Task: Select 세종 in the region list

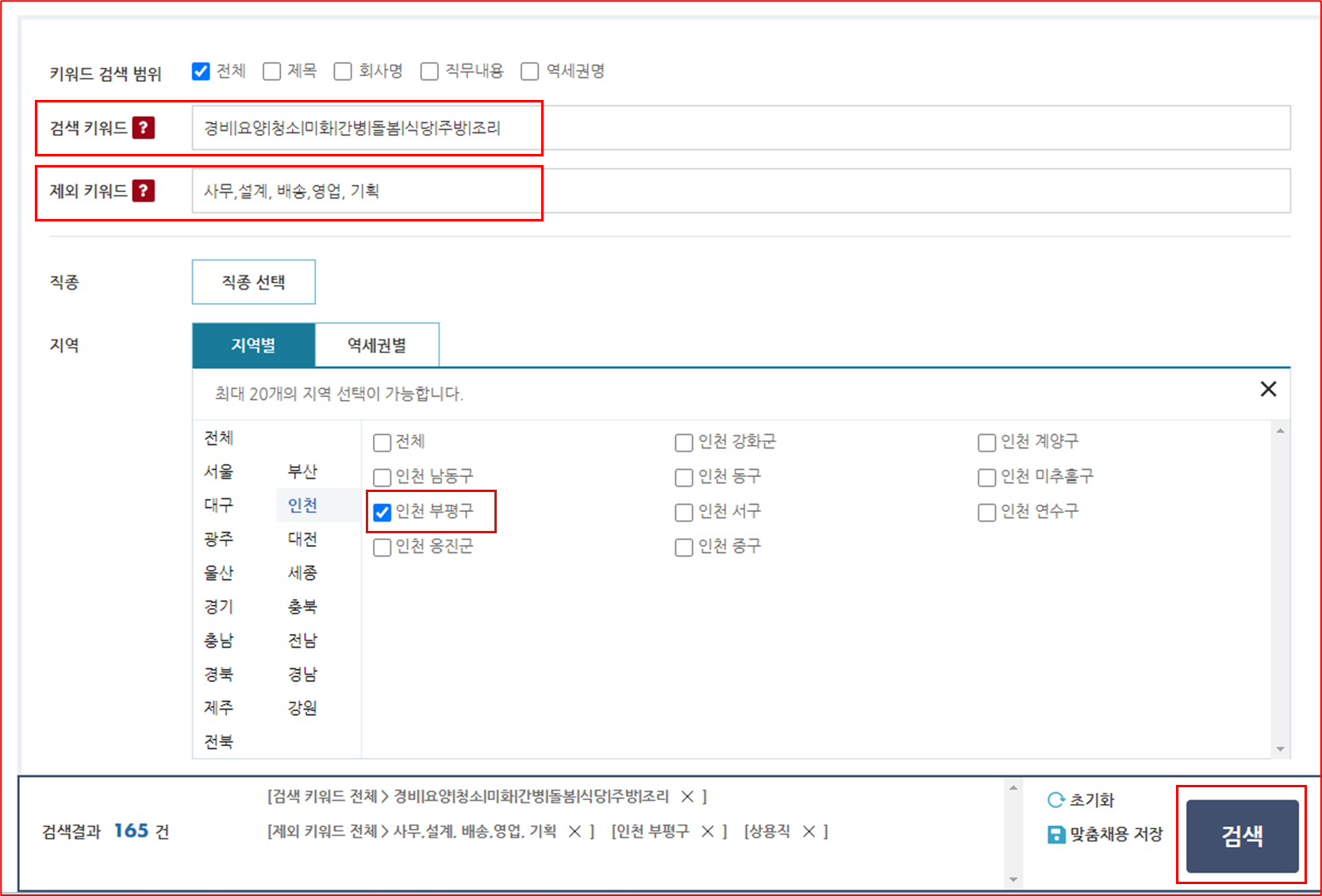Action: (x=302, y=573)
